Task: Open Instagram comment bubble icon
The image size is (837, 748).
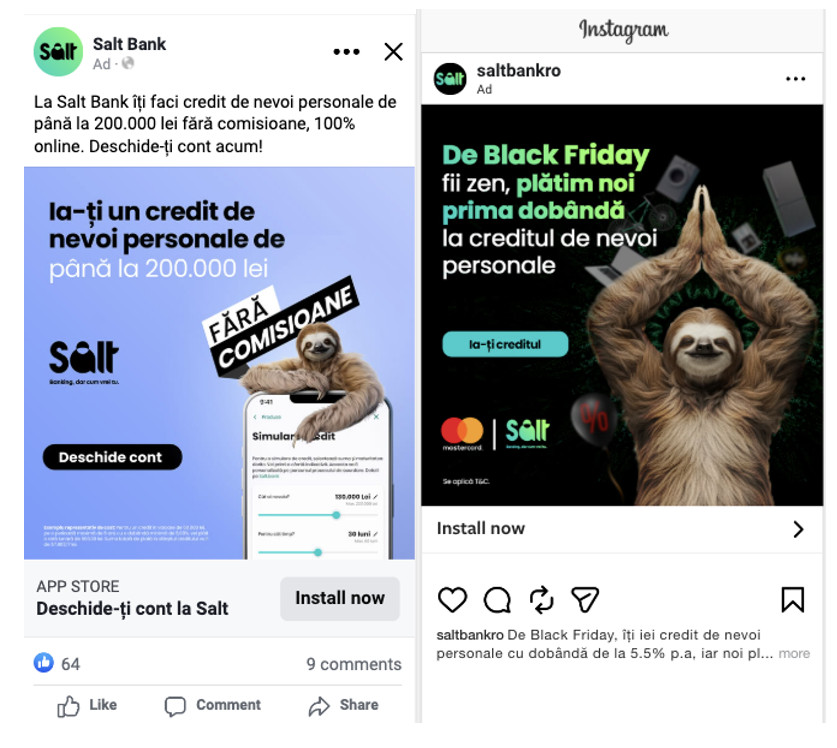Action: [x=497, y=600]
